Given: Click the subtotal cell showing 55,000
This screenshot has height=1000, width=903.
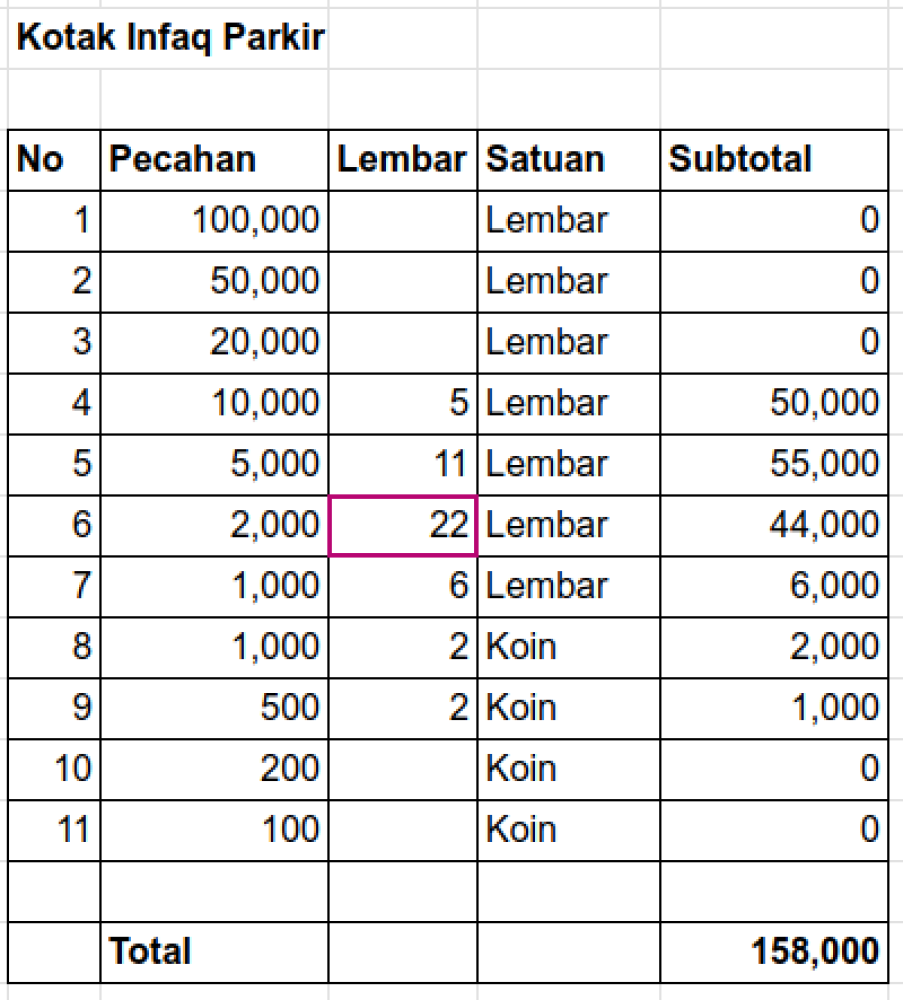Looking at the screenshot, I should pos(773,464).
